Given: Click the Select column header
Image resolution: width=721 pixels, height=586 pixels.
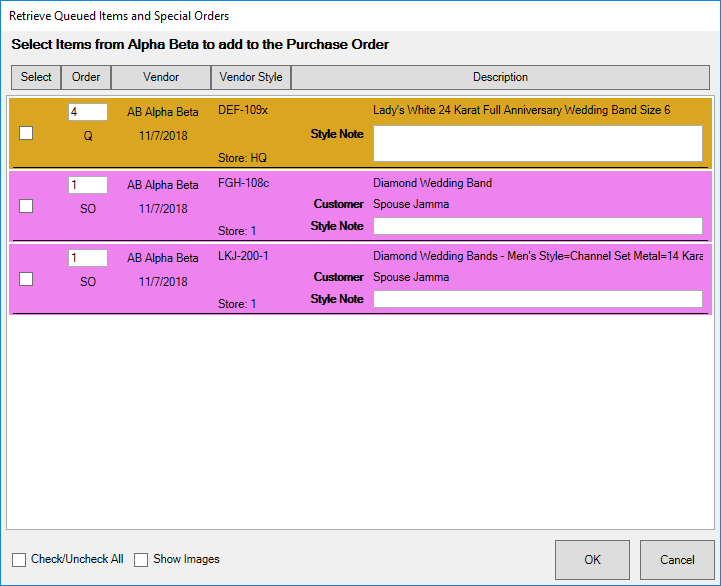Looking at the screenshot, I should pyautogui.click(x=36, y=77).
